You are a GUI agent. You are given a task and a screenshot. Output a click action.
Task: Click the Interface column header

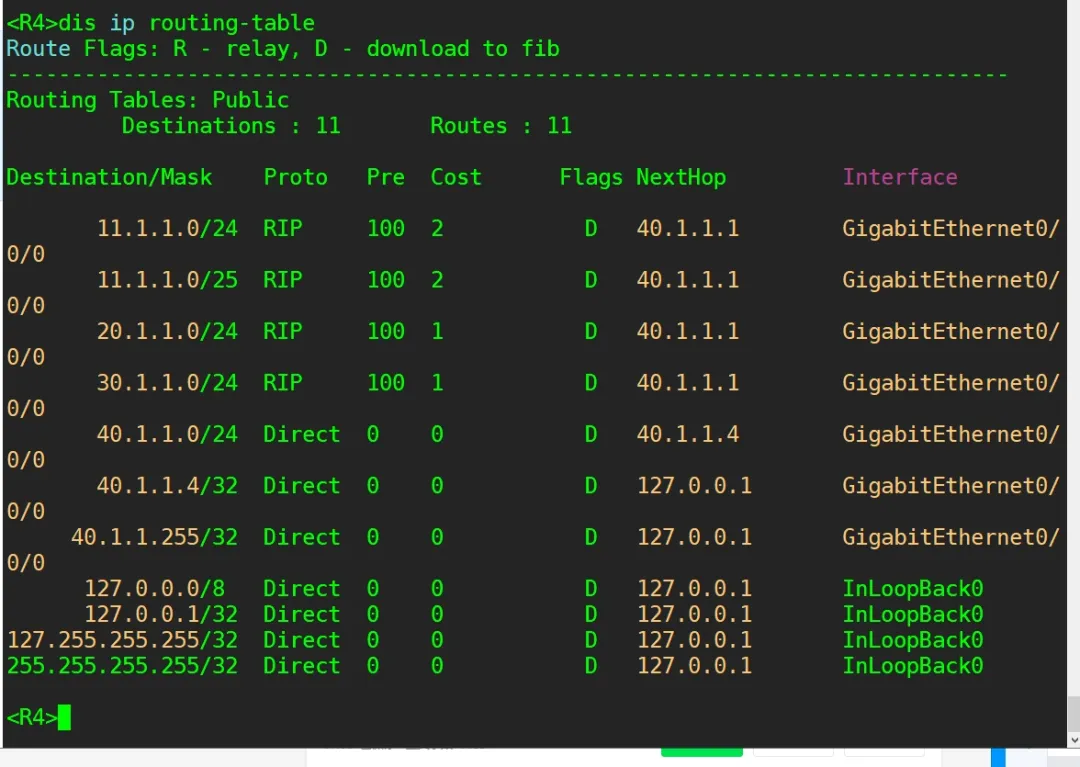point(899,177)
